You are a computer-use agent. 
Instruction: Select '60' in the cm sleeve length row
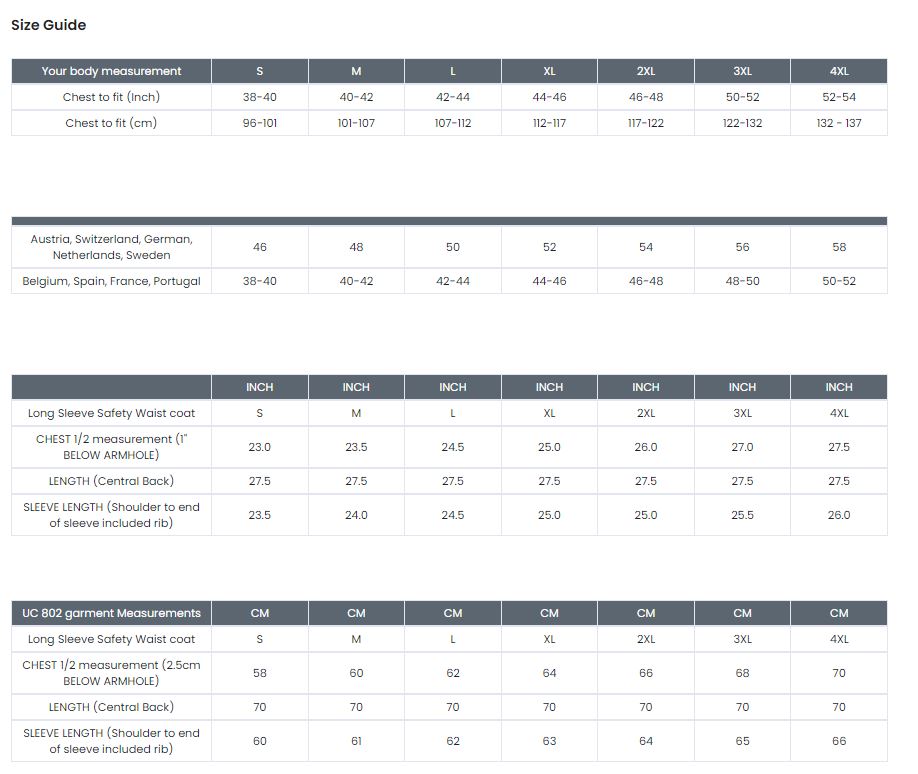[260, 741]
